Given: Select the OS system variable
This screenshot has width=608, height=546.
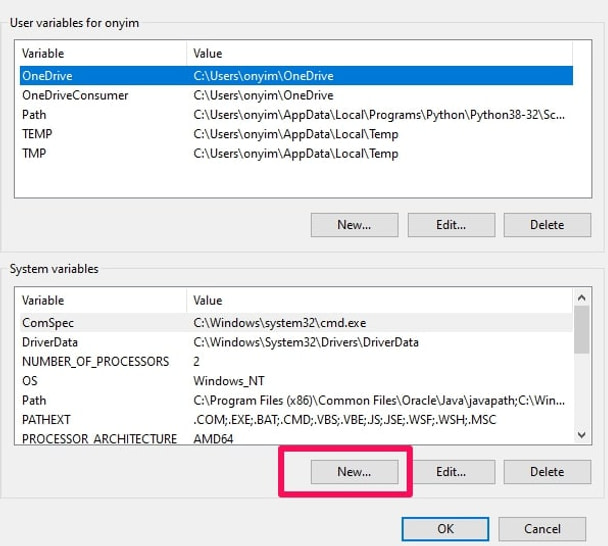Looking at the screenshot, I should pyautogui.click(x=296, y=381).
